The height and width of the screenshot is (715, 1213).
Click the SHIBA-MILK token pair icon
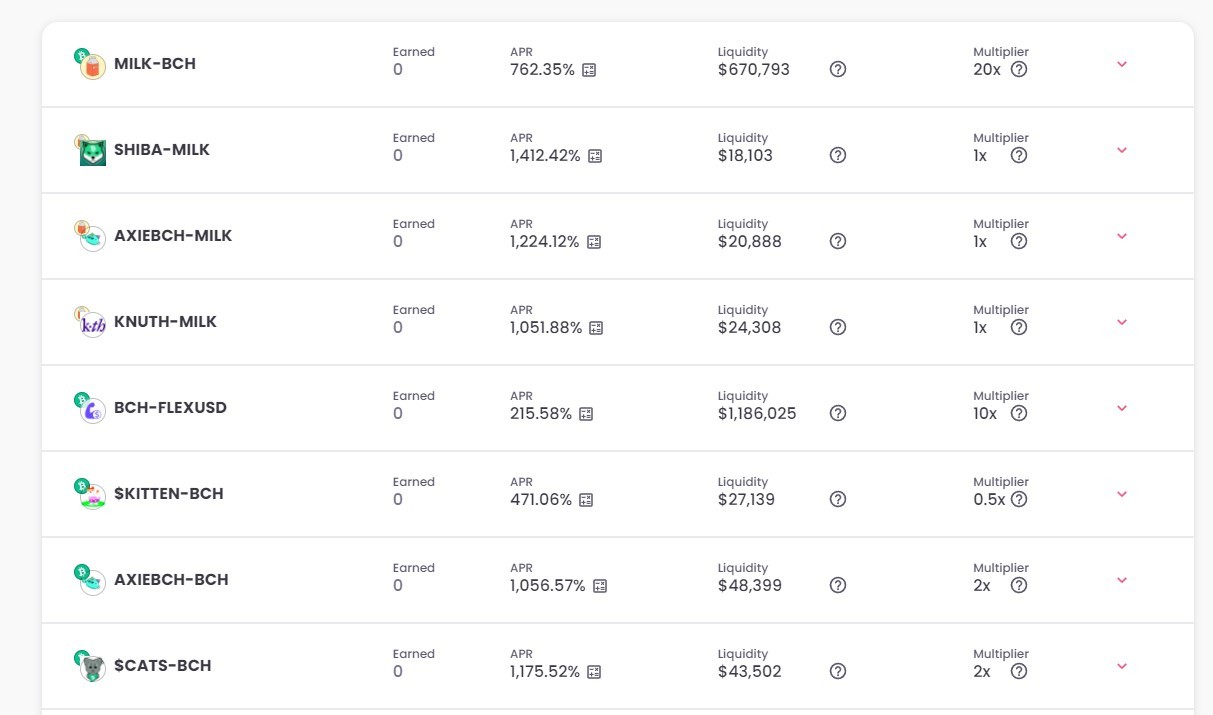pos(91,150)
